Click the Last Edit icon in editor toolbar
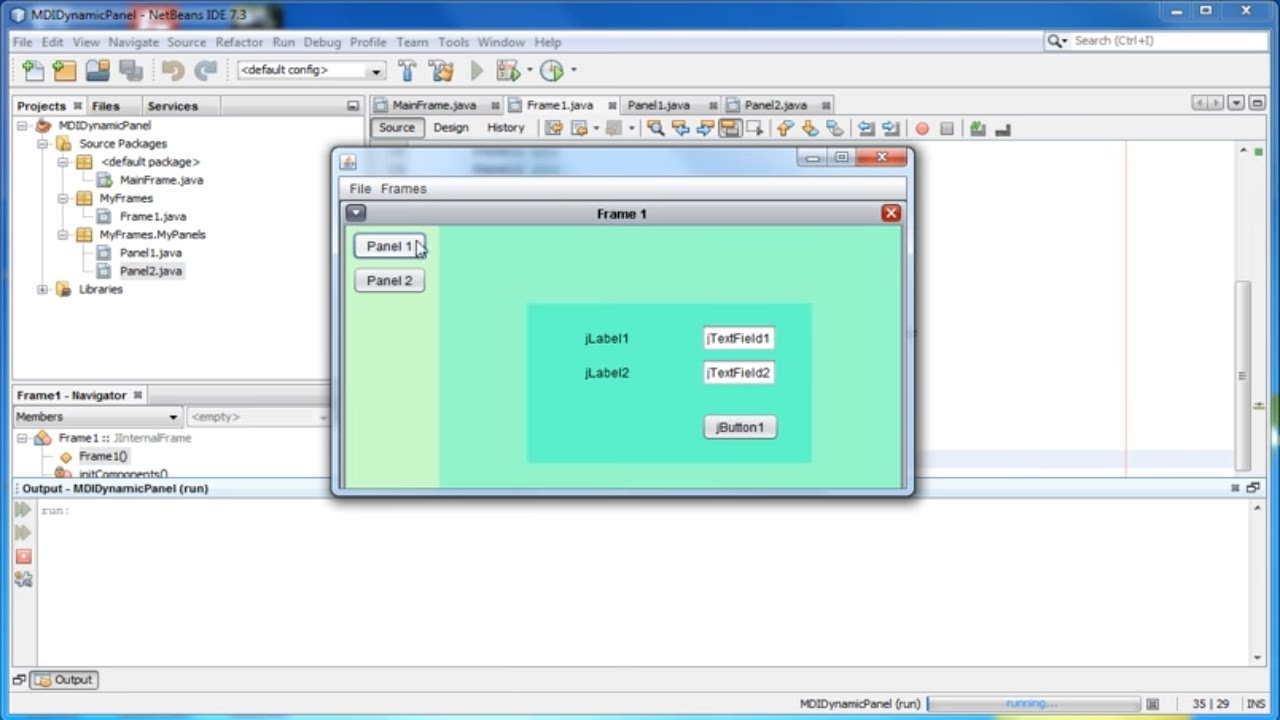The height and width of the screenshot is (720, 1280). tap(553, 128)
